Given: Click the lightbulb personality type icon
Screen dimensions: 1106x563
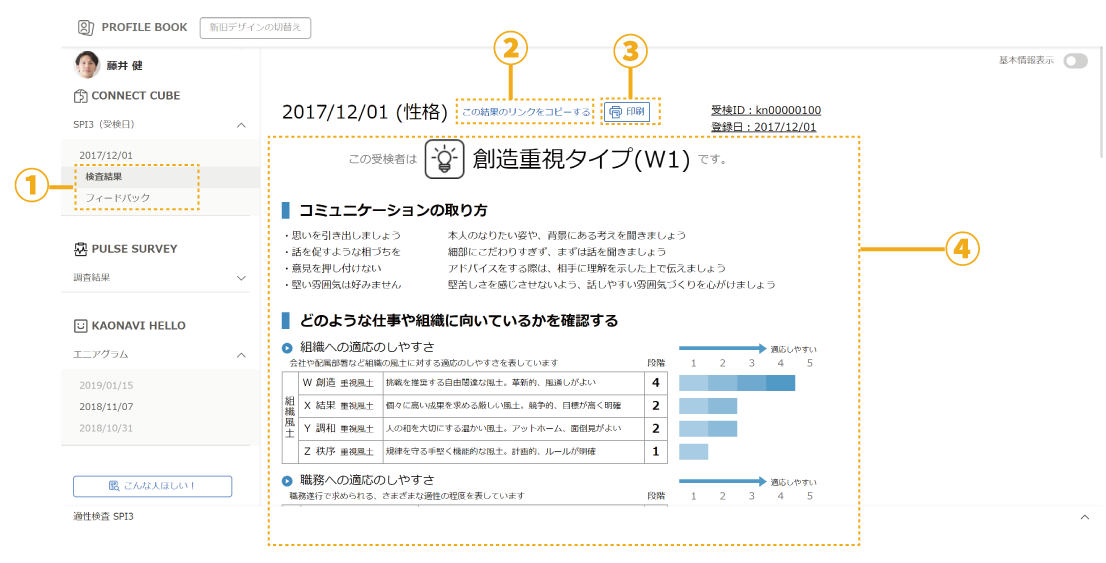Looking at the screenshot, I should tap(444, 159).
